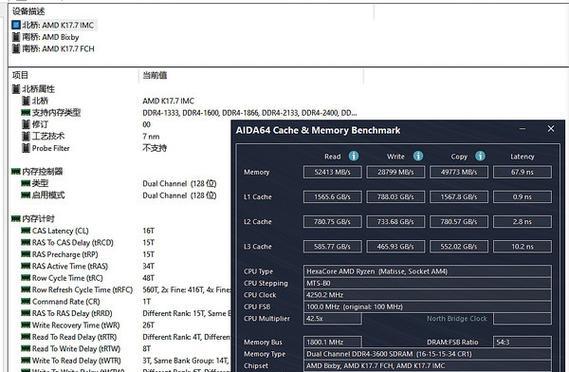Viewport: 569px width, 372px height.
Task: Click the icon beside 北桥属性
Action: pos(16,89)
